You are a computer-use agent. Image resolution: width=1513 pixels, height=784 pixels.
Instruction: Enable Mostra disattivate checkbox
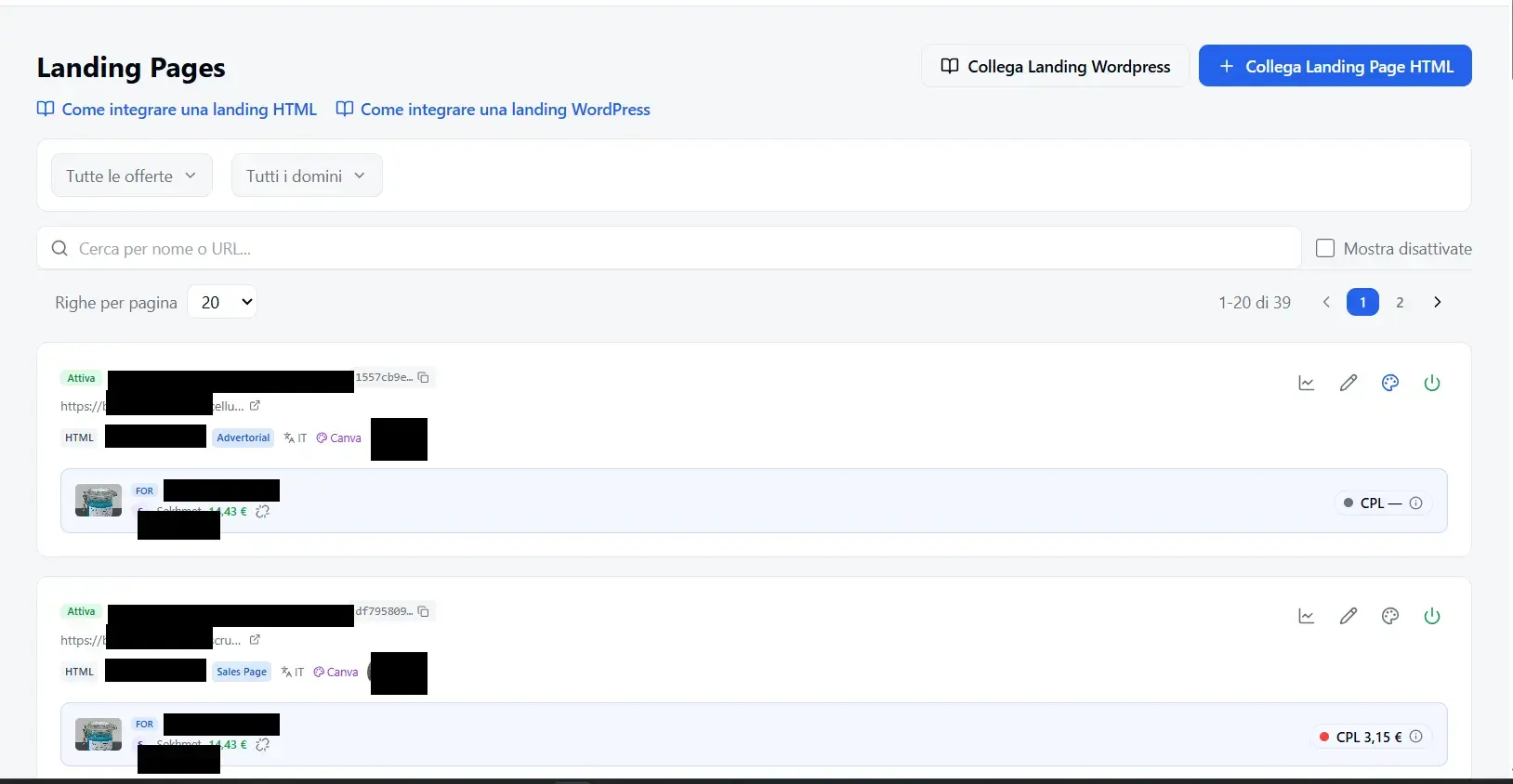tap(1325, 248)
